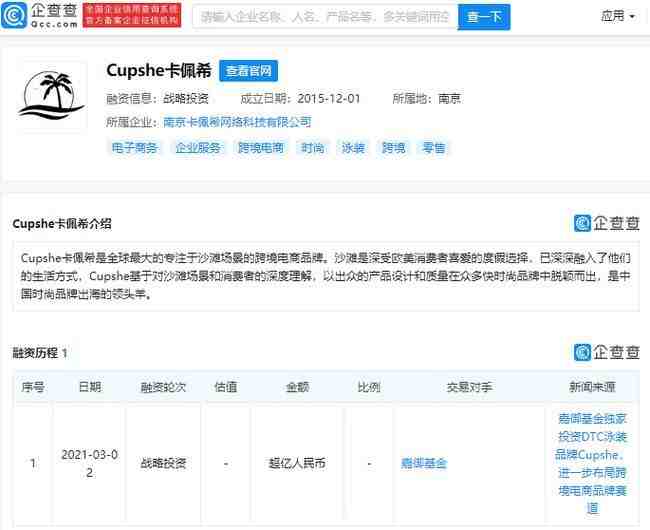Open the 南京卡佩希网络科技有限公司 company link
The width and height of the screenshot is (650, 530).
coord(237,122)
